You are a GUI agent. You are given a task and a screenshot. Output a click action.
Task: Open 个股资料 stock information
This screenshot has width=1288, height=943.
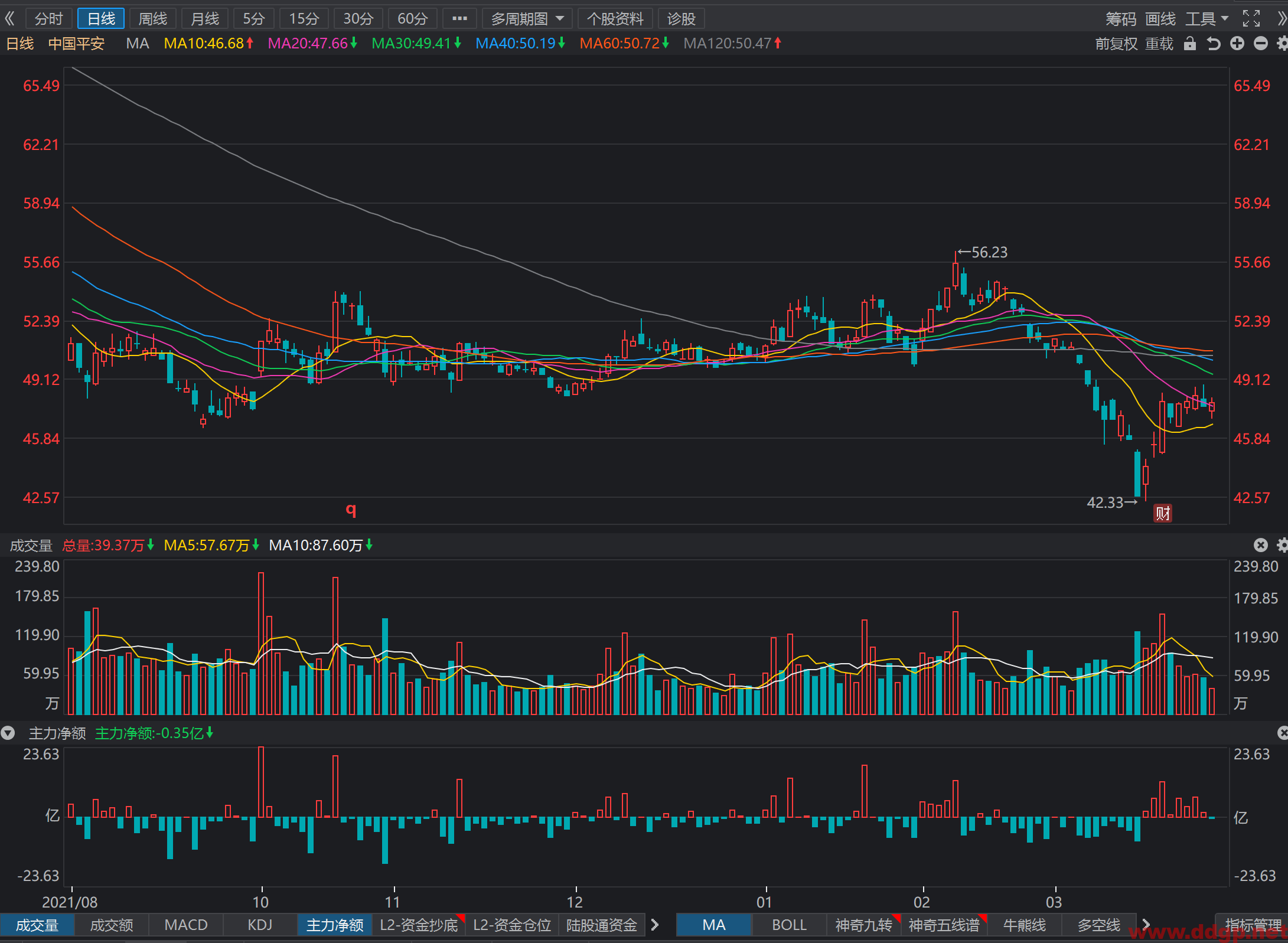[615, 19]
